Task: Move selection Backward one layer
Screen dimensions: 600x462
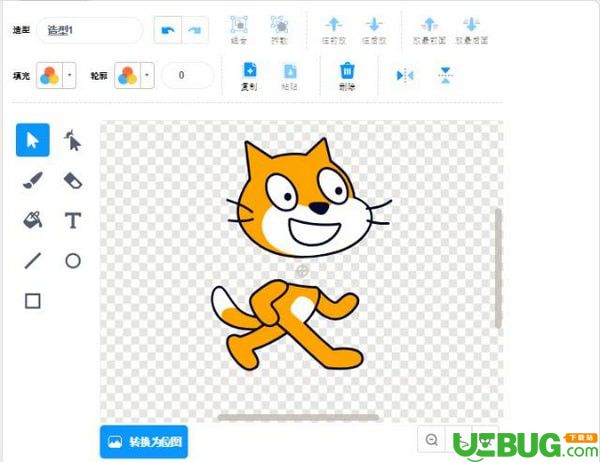Action: pos(374,30)
